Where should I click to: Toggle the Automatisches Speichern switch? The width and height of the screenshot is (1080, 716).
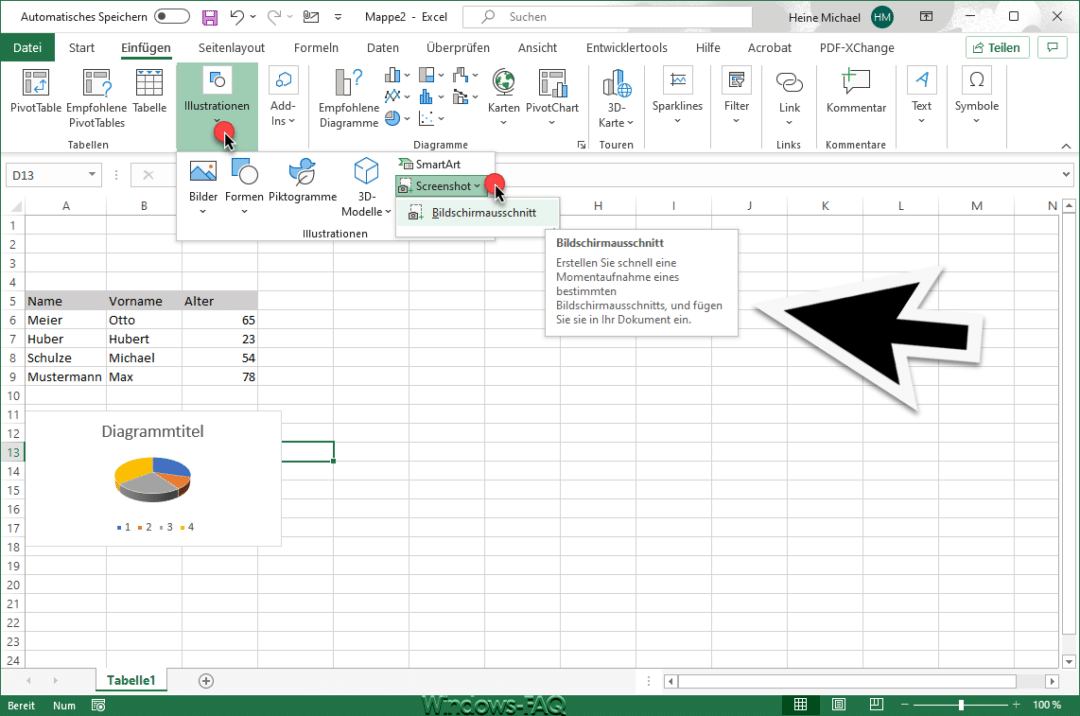pyautogui.click(x=172, y=16)
